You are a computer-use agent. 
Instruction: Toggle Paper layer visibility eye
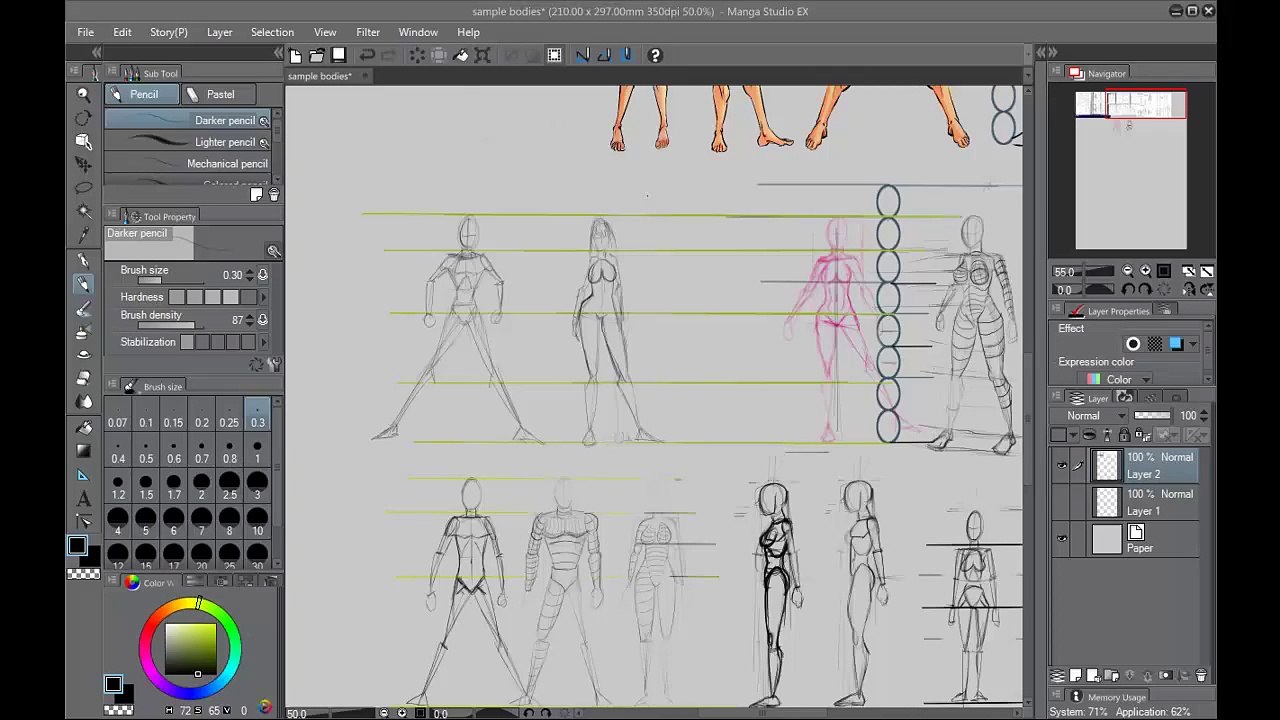click(1061, 539)
